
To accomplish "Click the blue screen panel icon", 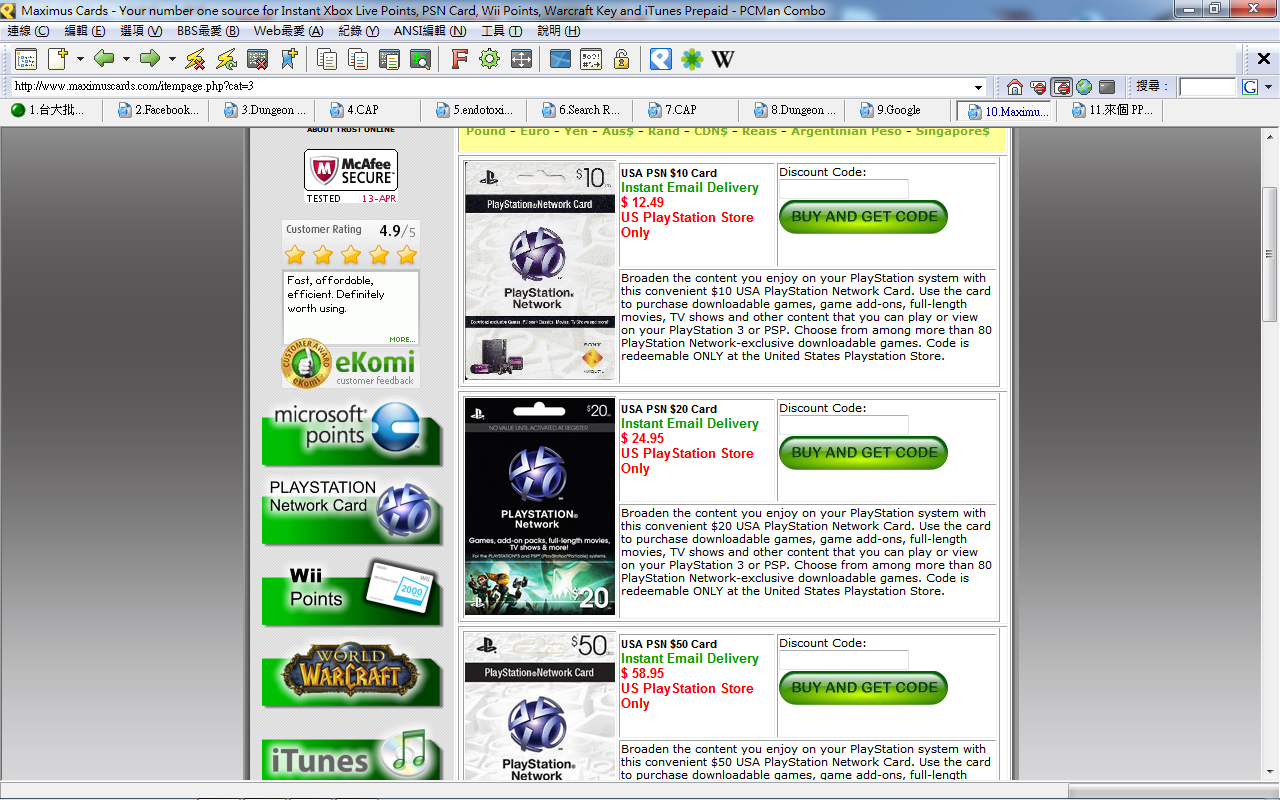I will pos(560,59).
